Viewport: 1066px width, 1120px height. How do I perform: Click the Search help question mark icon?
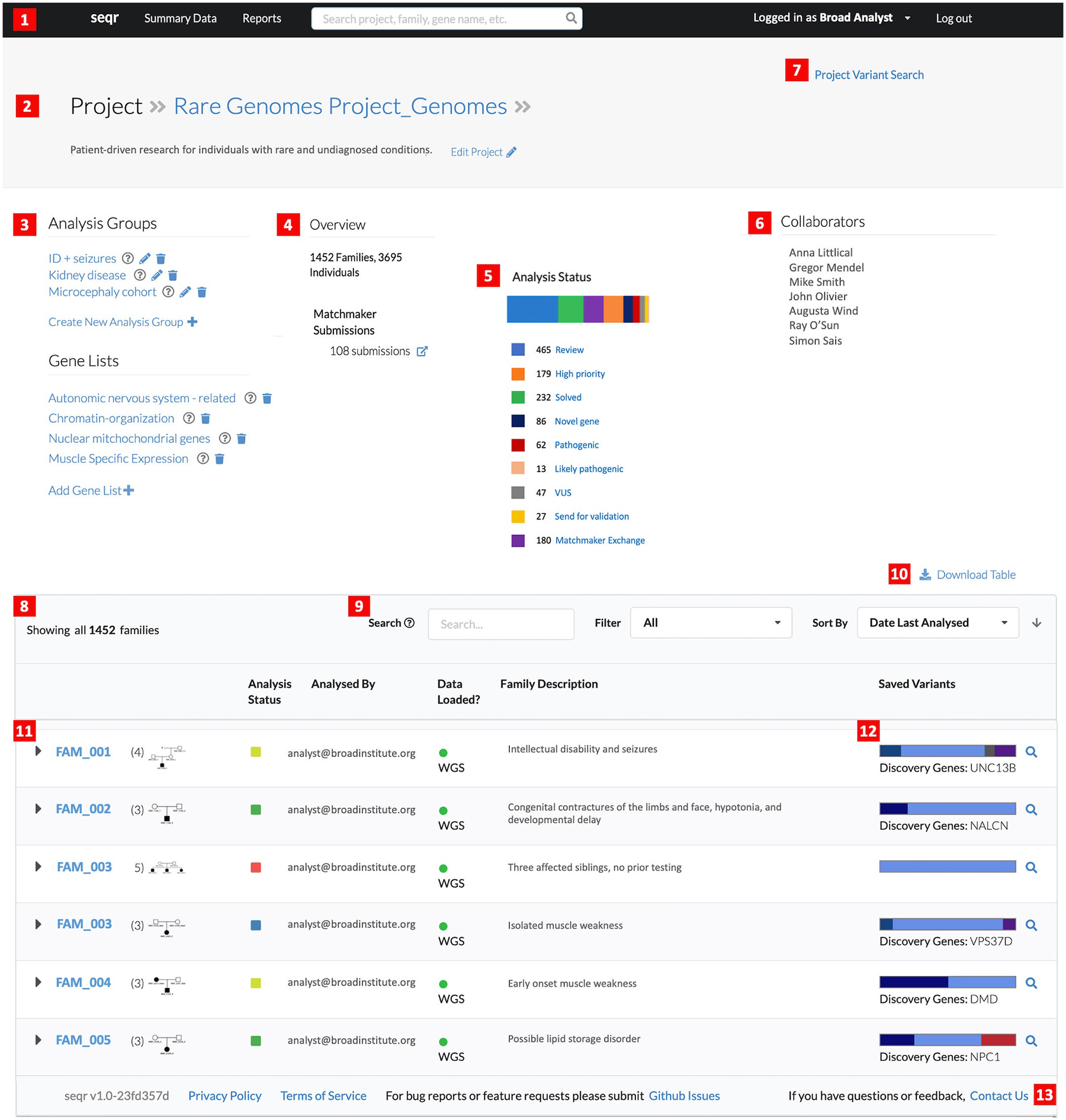(409, 622)
